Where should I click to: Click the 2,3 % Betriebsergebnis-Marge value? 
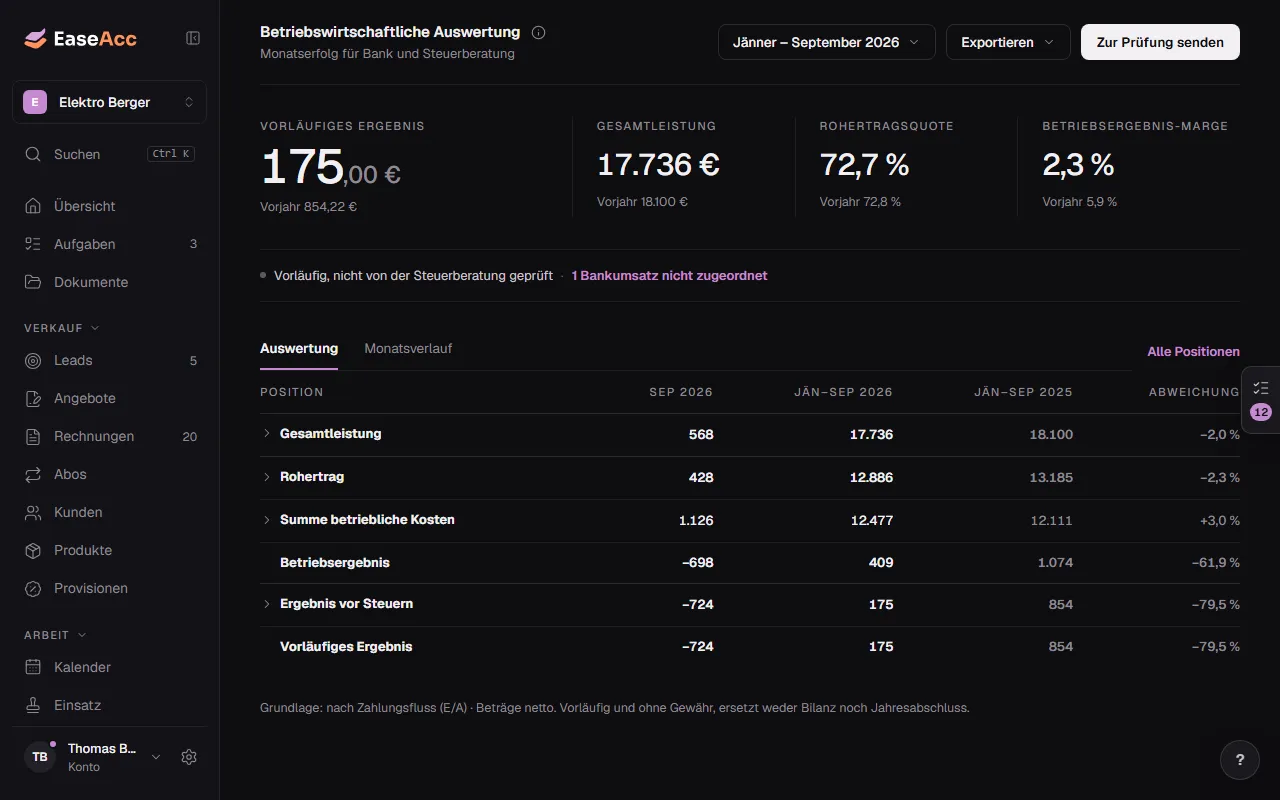(1078, 165)
